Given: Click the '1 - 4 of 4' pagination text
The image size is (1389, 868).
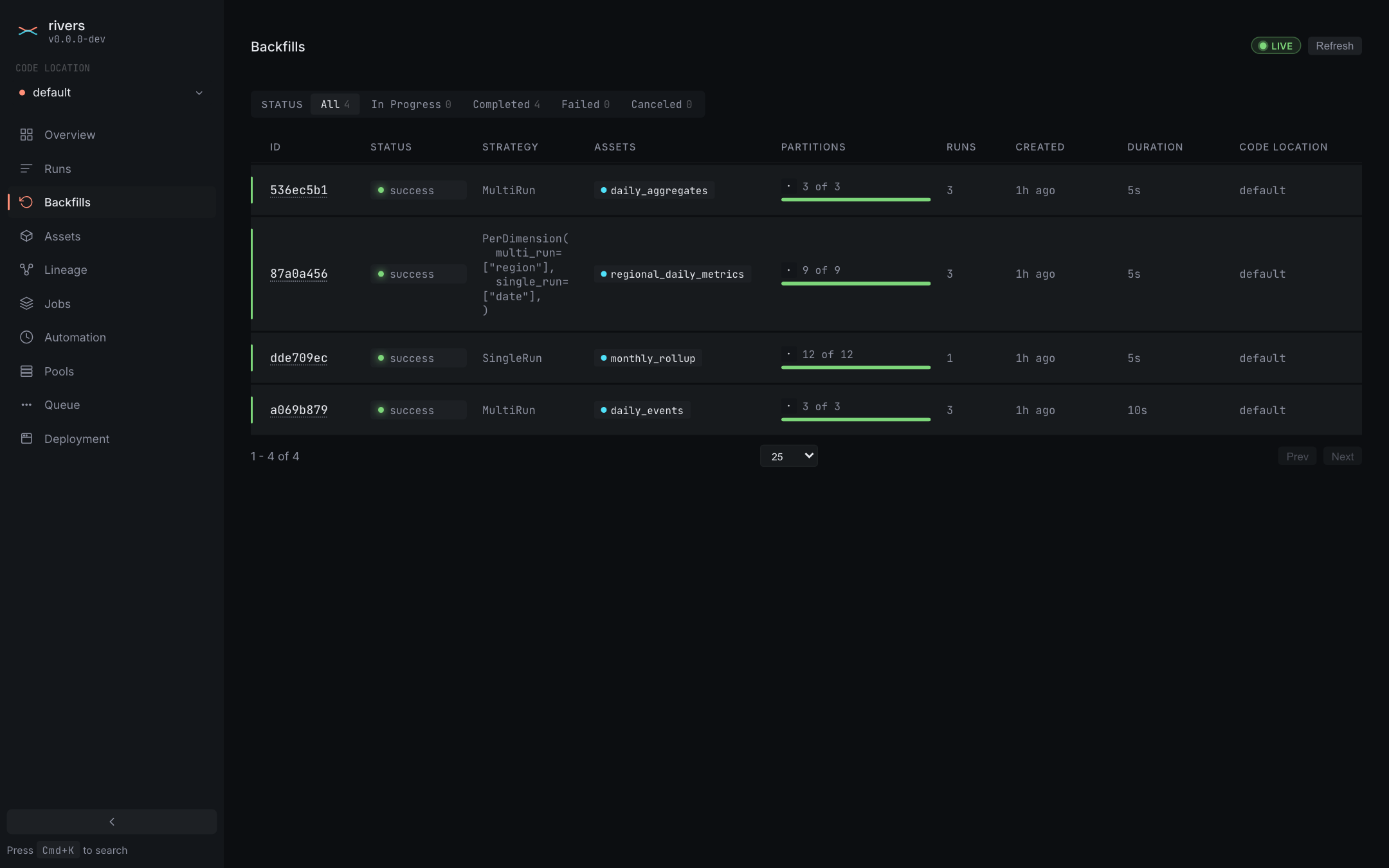Looking at the screenshot, I should tap(275, 457).
